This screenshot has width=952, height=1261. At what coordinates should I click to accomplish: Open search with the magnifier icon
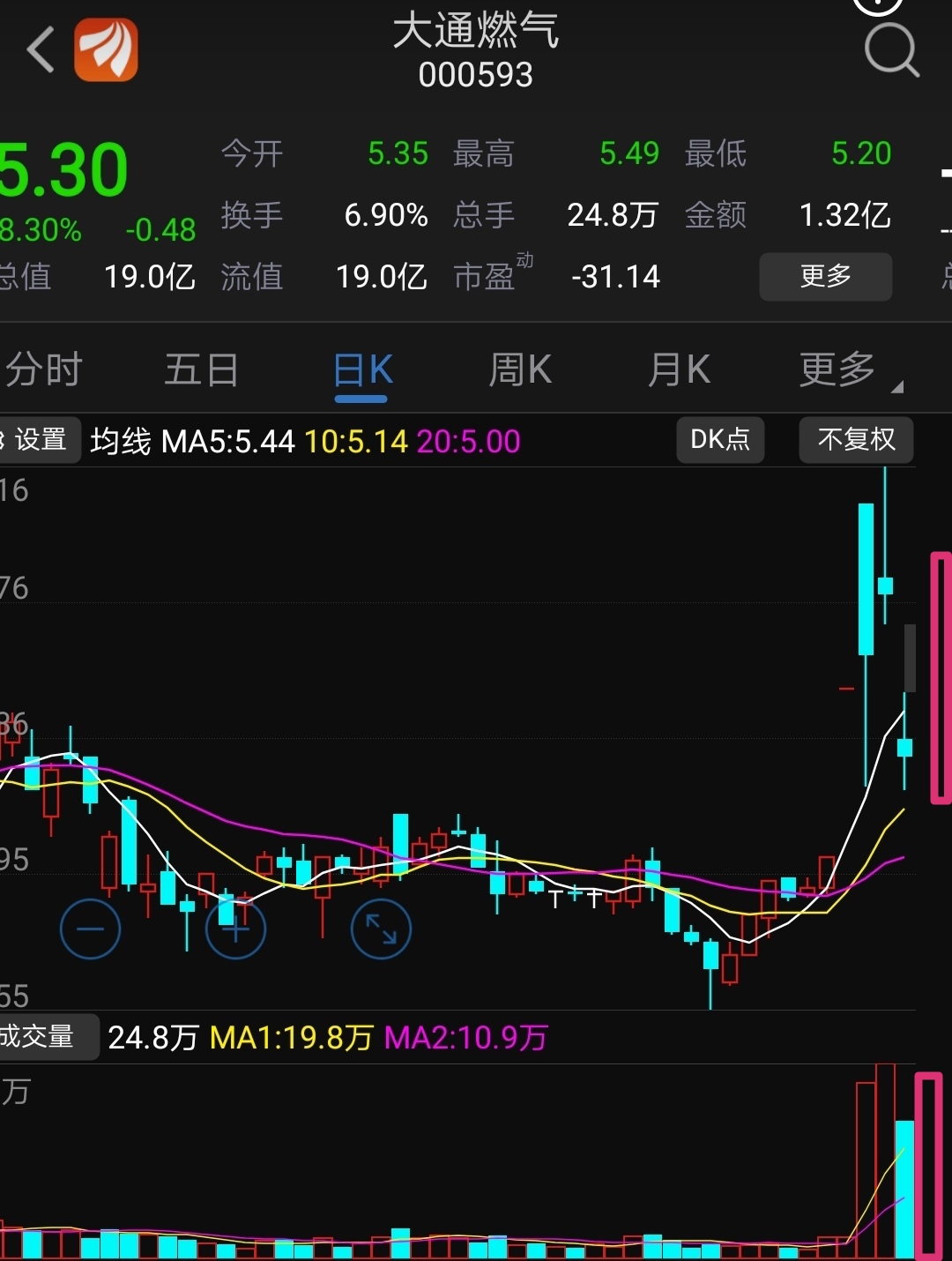click(891, 50)
